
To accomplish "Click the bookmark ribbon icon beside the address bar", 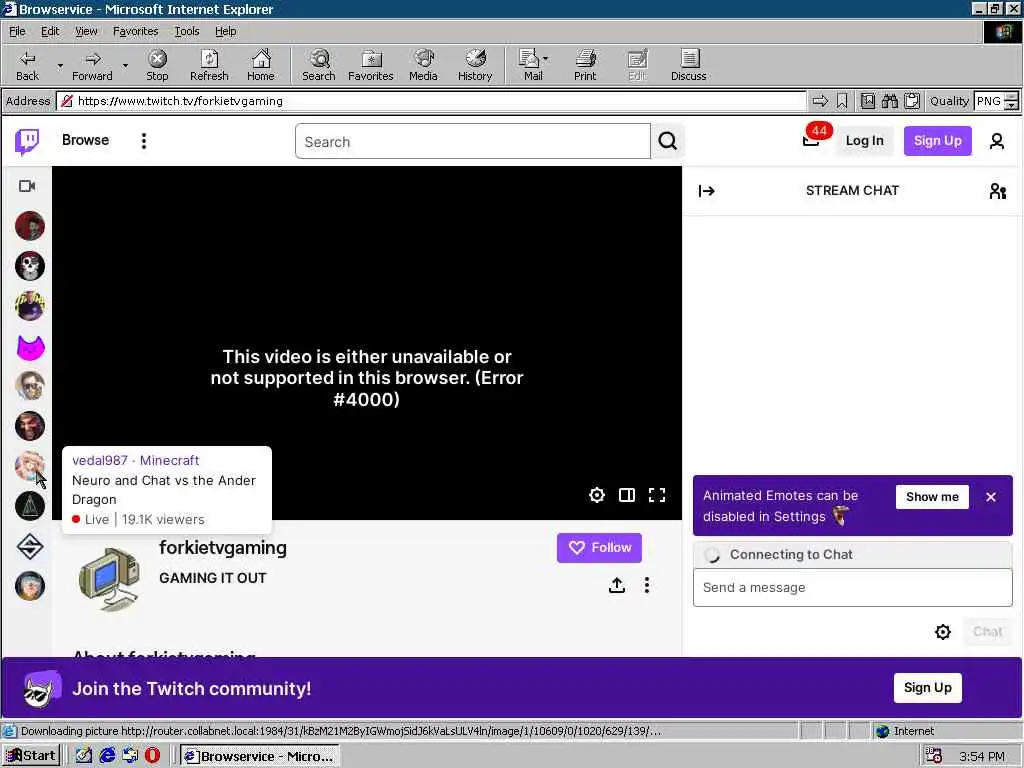I will coord(842,101).
